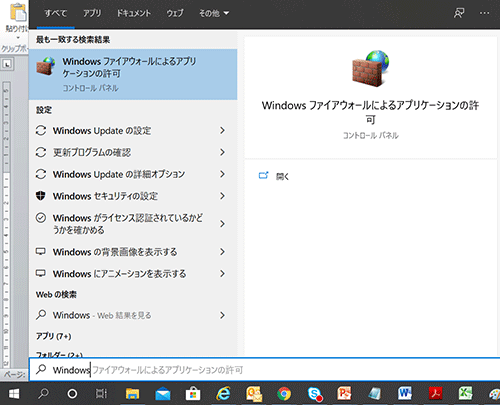This screenshot has height=405, width=500.
Task: Open Cortana circle in taskbar
Action: [72, 394]
